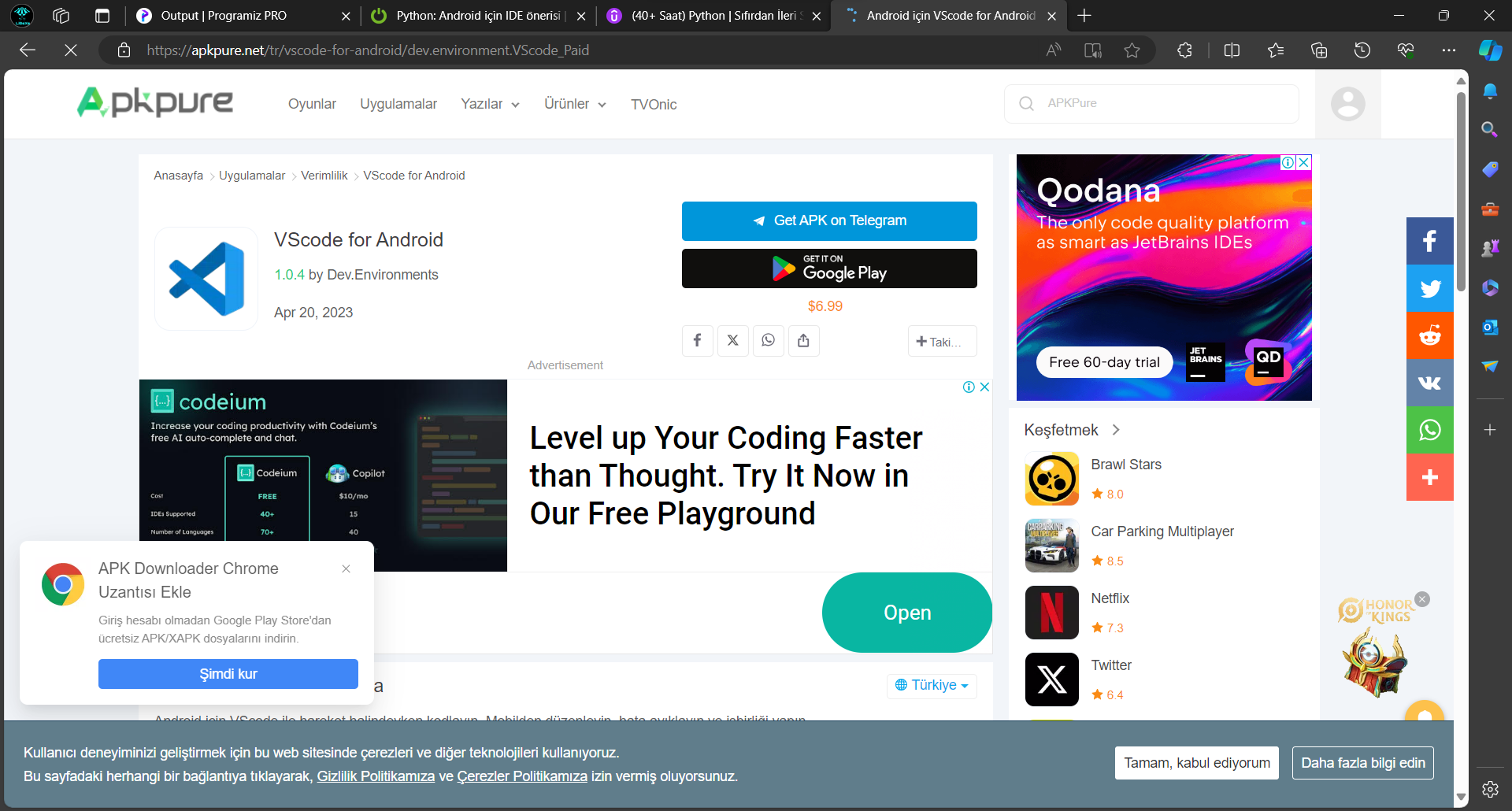Stop loading the page

[x=71, y=50]
